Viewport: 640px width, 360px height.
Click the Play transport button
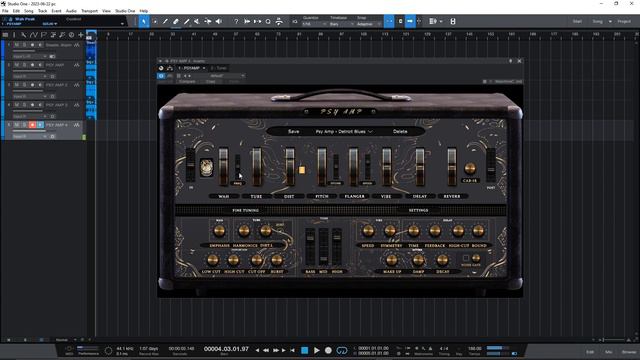pos(317,350)
